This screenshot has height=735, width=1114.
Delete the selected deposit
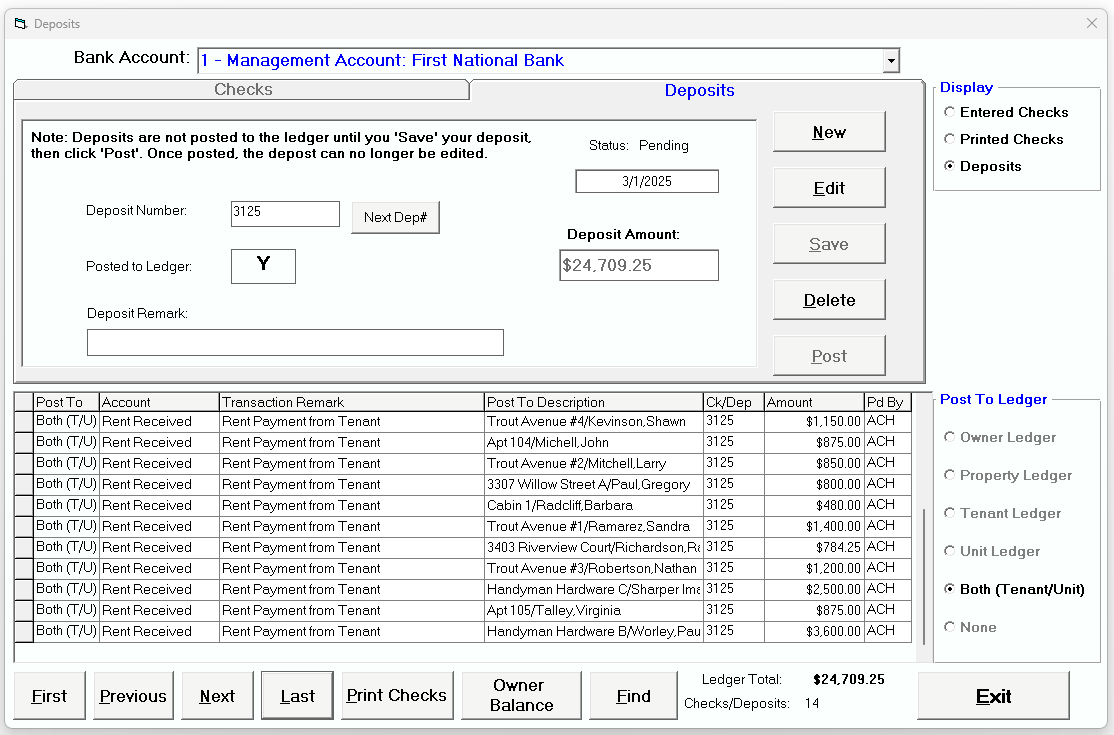828,299
